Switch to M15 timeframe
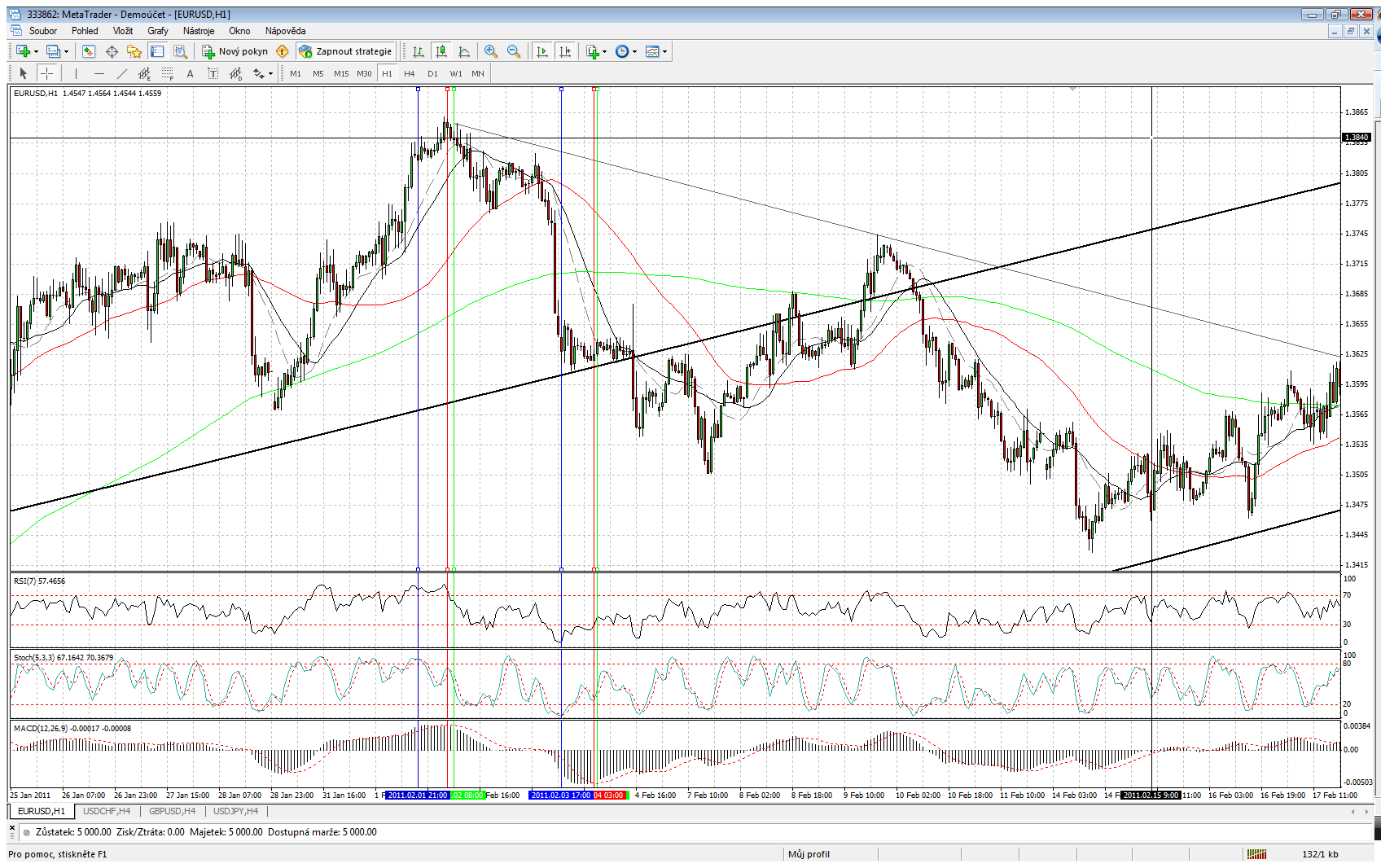Screen dimensions: 1381x868 [x=341, y=73]
